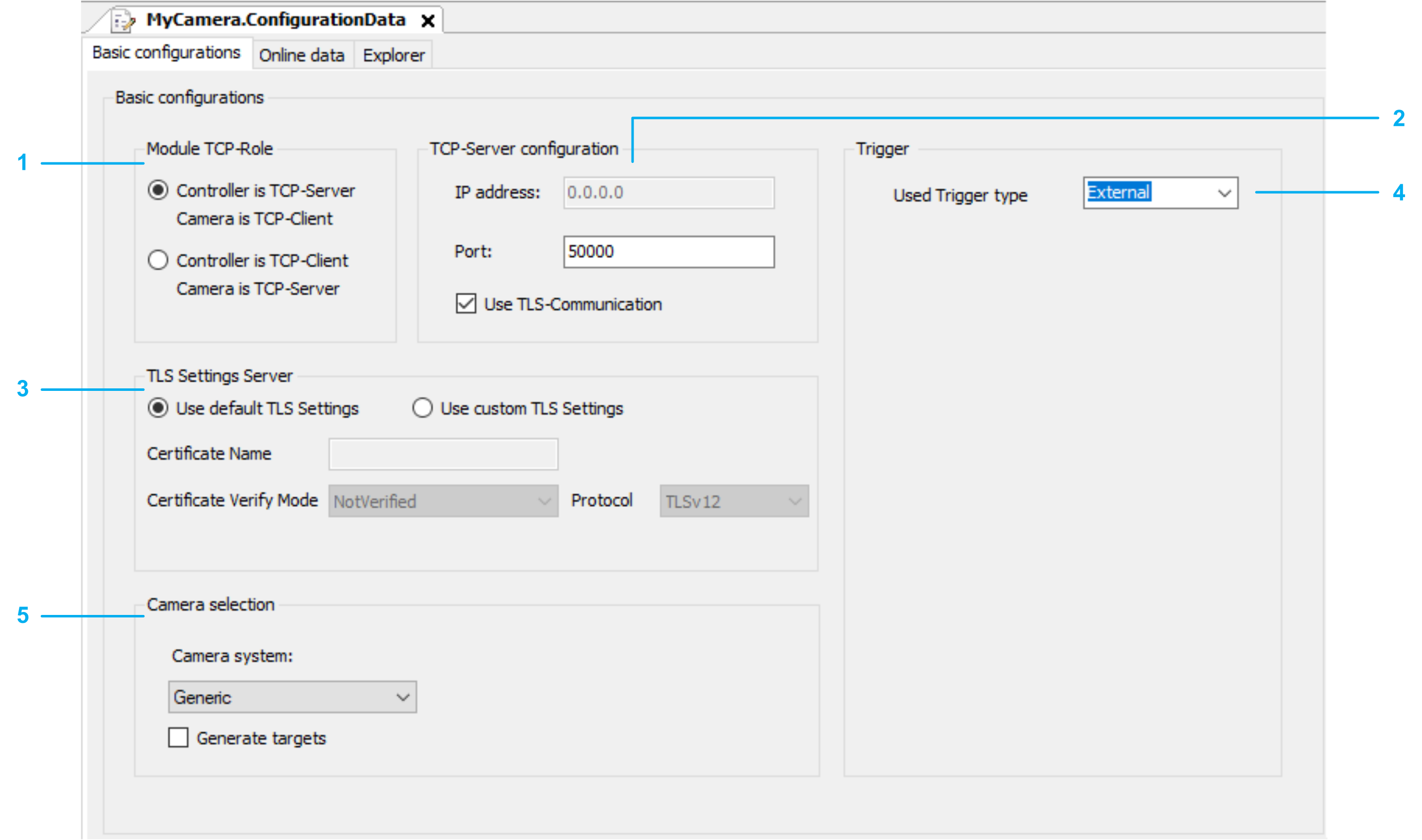Open the Protocol TLSv12 dropdown
This screenshot has height=840, width=1422.
(734, 501)
